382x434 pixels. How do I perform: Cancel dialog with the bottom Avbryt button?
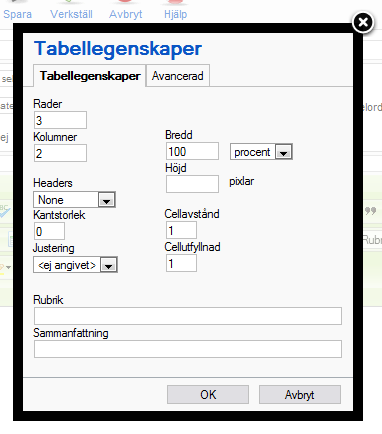(300, 395)
